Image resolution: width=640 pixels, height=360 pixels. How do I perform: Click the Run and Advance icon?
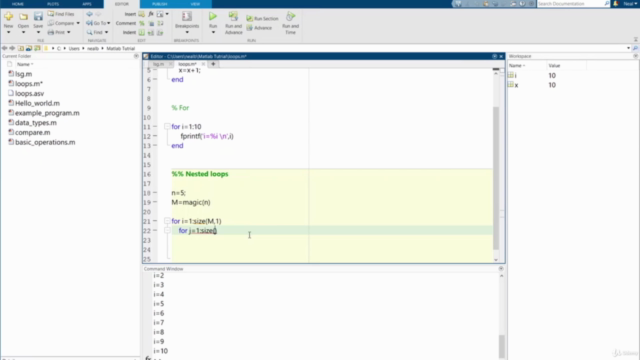[233, 16]
